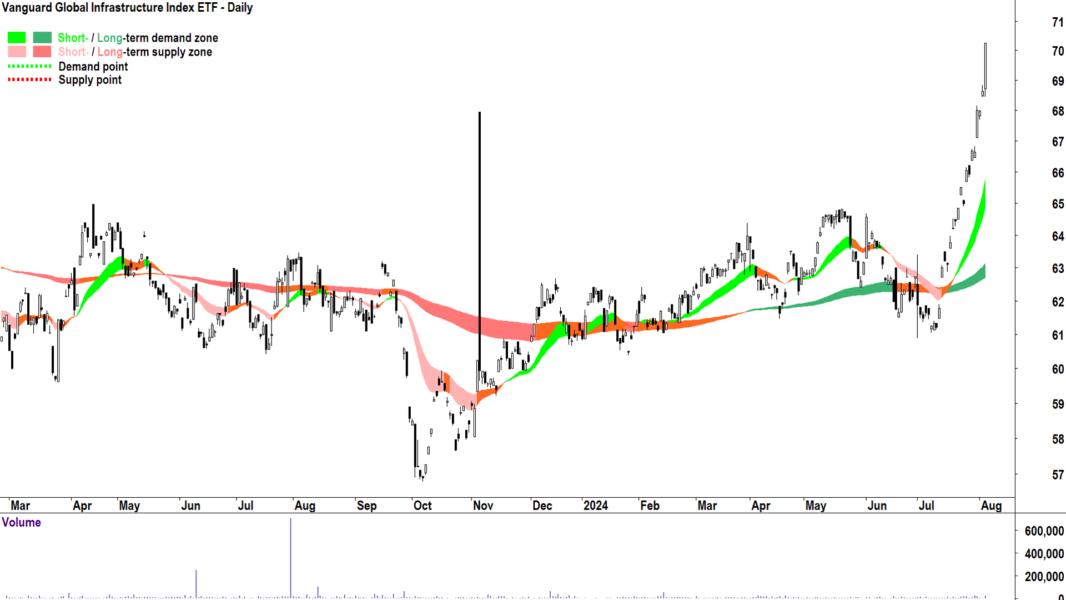1066x600 pixels.
Task: Click the Dec month label on the time axis
Action: pyautogui.click(x=543, y=506)
